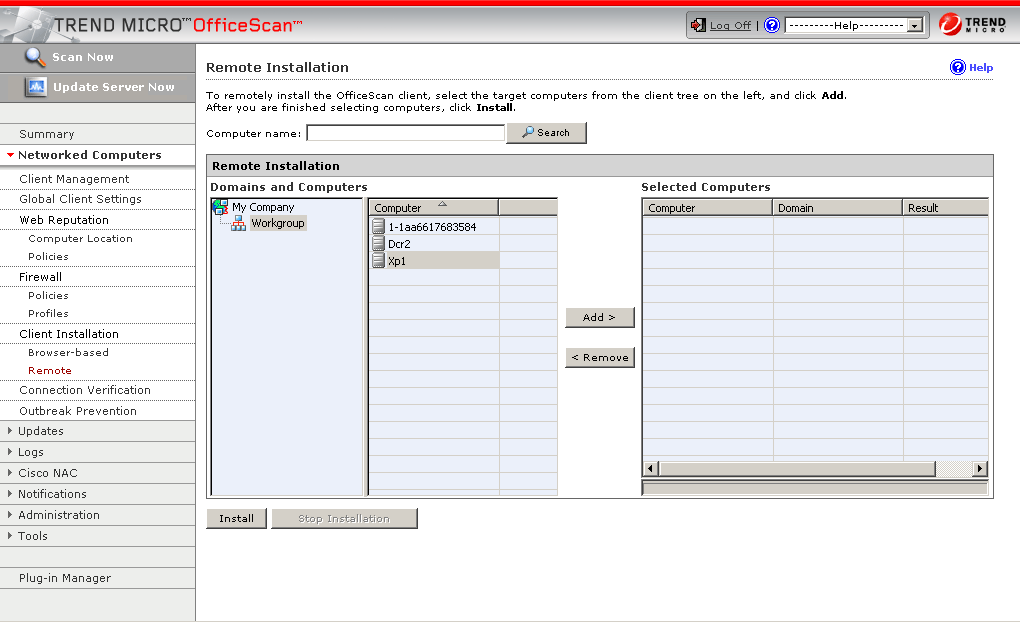Click Update Server Now

click(x=98, y=87)
